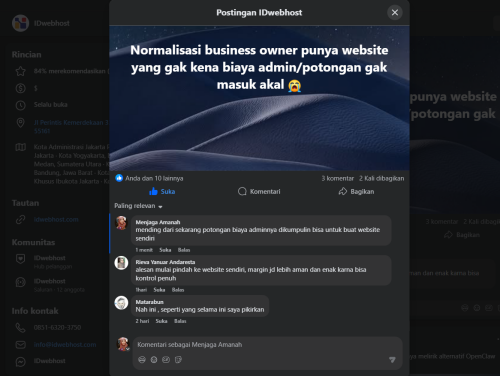Open Rieva Yanuar Andaresta profile picture
The width and height of the screenshot is (500, 376).
point(121,263)
